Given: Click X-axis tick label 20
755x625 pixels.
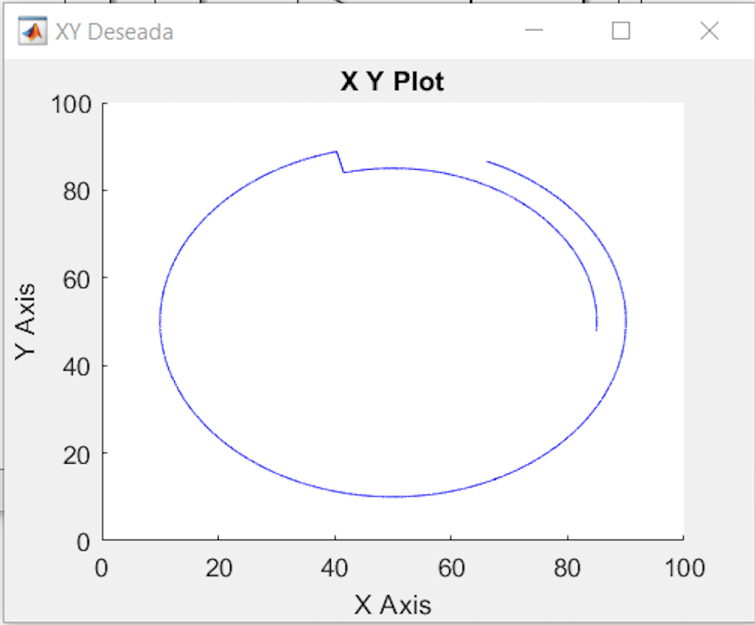Looking at the screenshot, I should (x=219, y=568).
